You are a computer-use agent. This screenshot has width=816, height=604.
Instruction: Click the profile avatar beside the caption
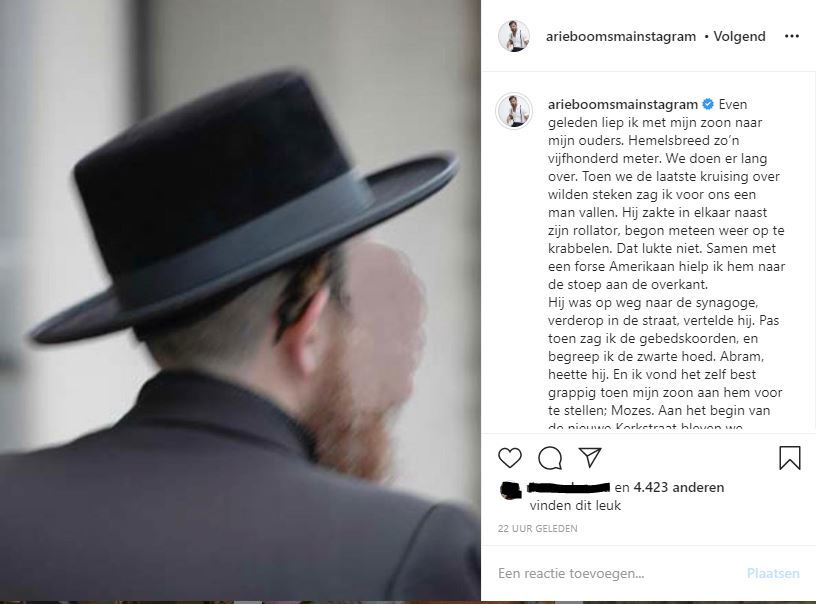point(514,111)
